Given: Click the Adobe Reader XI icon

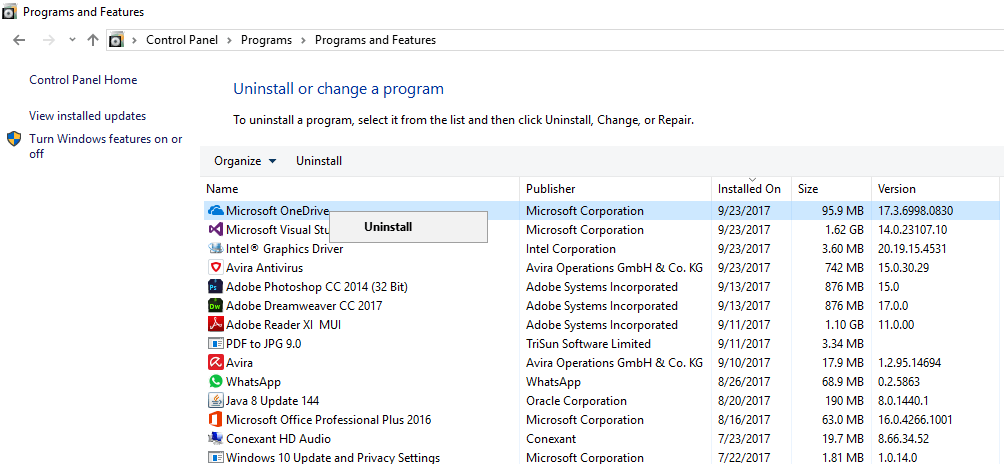Looking at the screenshot, I should coord(215,324).
